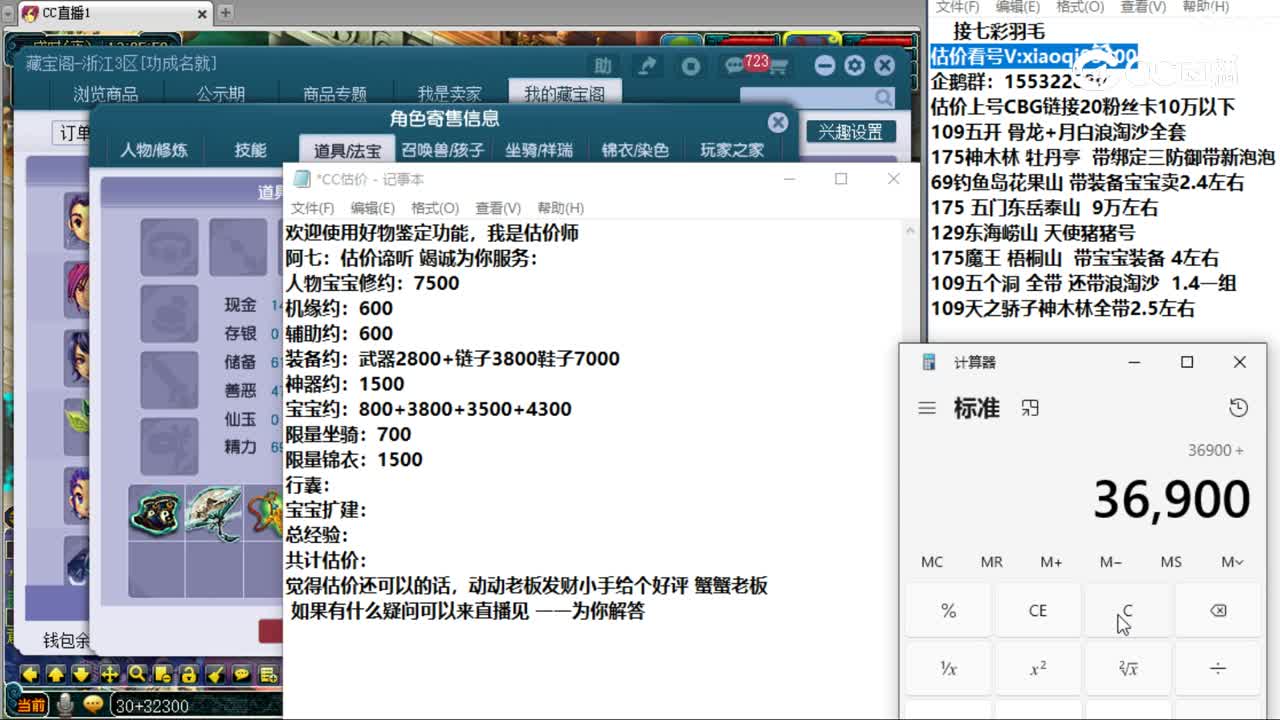Click calculator MS memory store
This screenshot has height=720, width=1280.
[1171, 562]
